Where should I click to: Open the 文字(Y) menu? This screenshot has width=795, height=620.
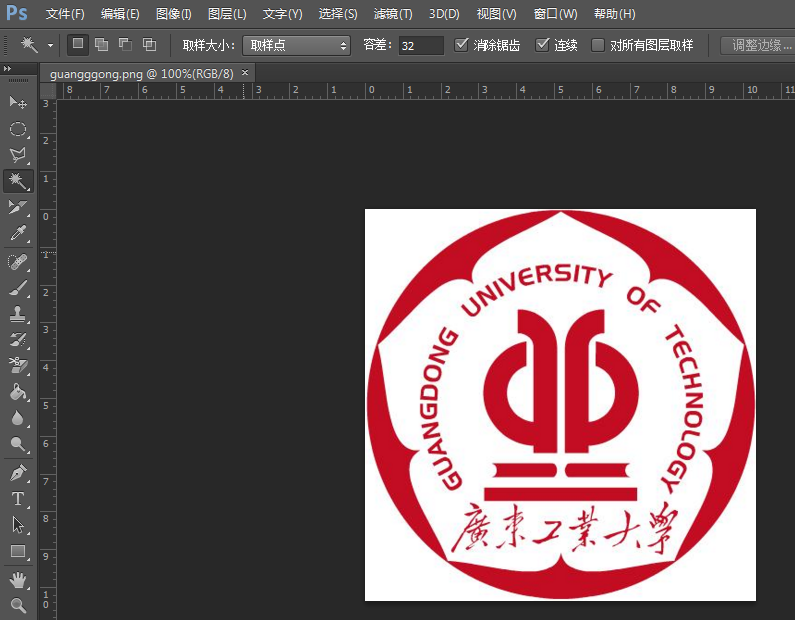click(282, 14)
